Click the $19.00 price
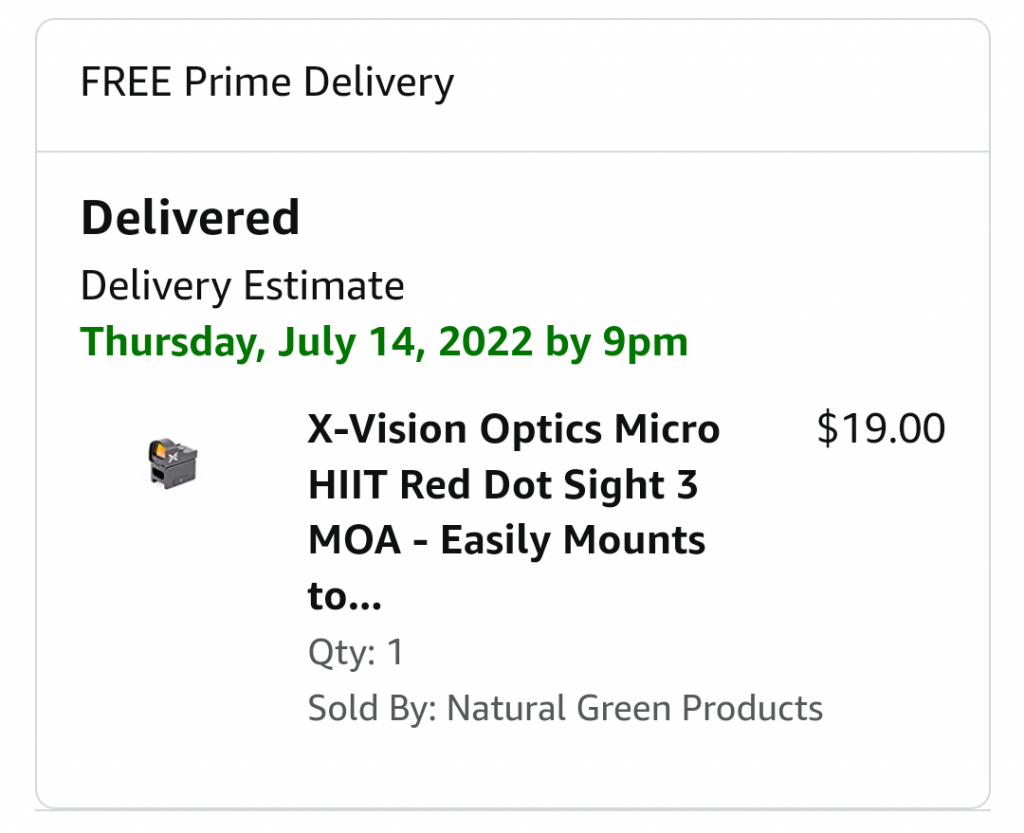This screenshot has width=1024, height=833. click(880, 429)
